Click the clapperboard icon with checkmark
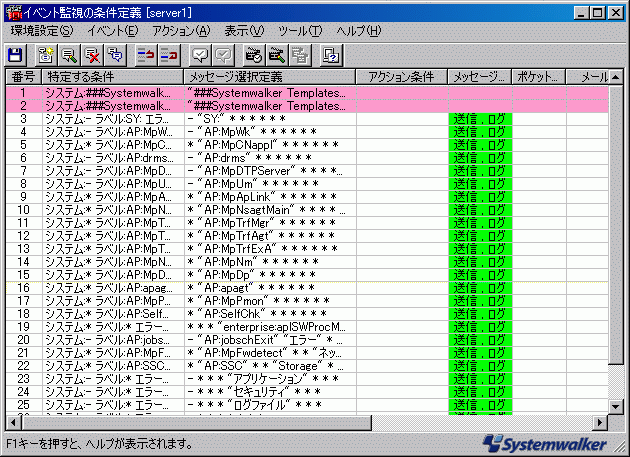The image size is (630, 457). (x=254, y=55)
